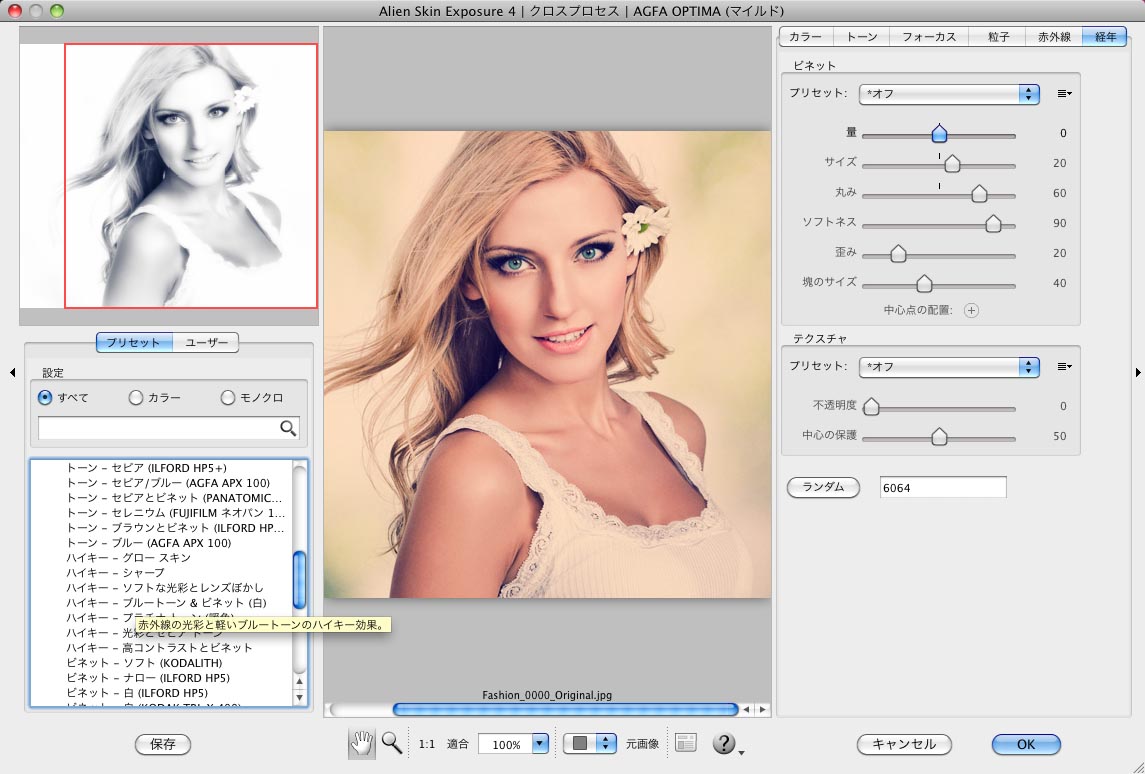The width and height of the screenshot is (1145, 774).
Task: Select preset トーン – セピア (ILFORD HP5+)
Action: point(146,467)
